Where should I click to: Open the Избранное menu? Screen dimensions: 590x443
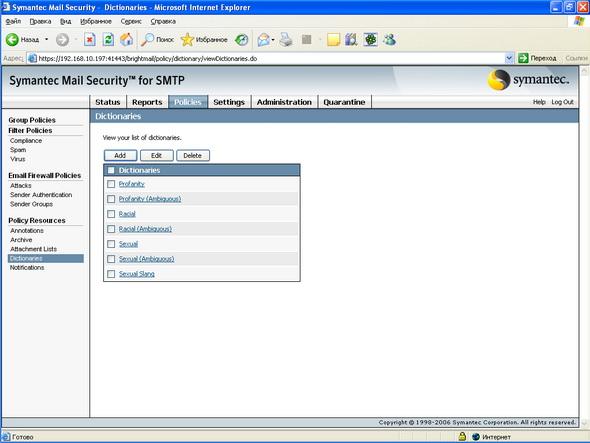coord(96,21)
